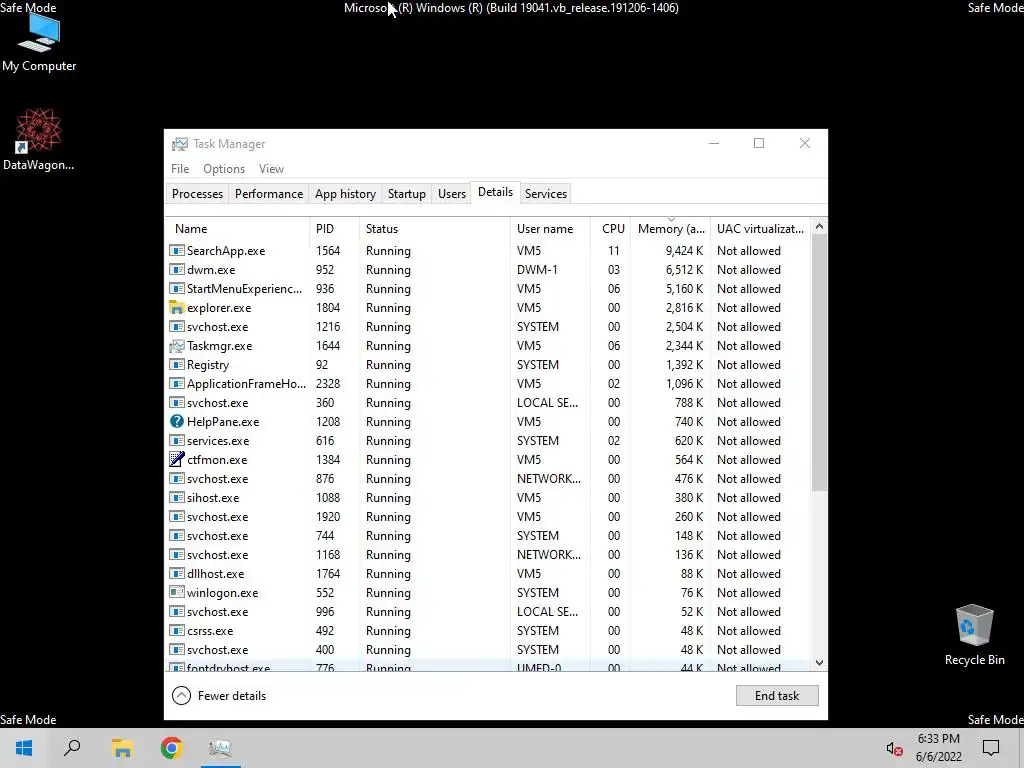Open the taskbar search magnifier
This screenshot has height=768, width=1024.
click(72, 748)
